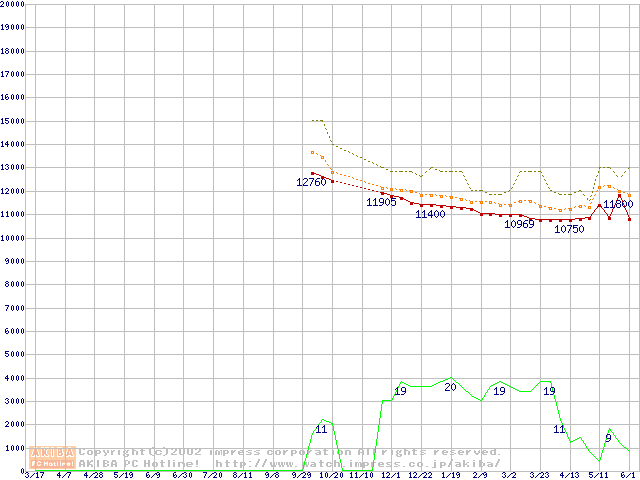Click the 20000 y-axis label
640x480 pixels.
point(12,4)
